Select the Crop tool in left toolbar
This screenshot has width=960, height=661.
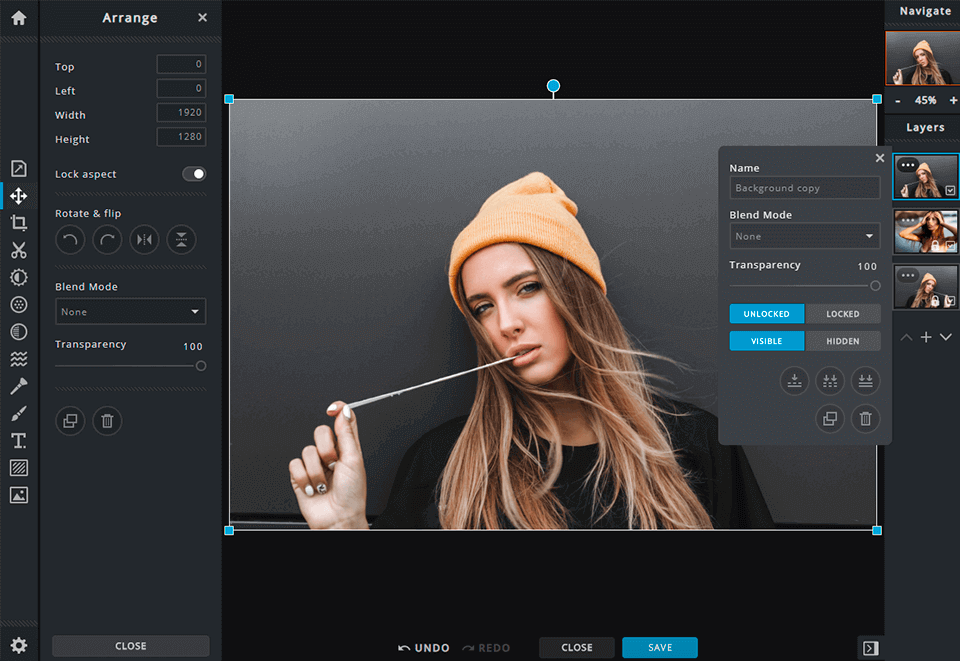[18, 223]
